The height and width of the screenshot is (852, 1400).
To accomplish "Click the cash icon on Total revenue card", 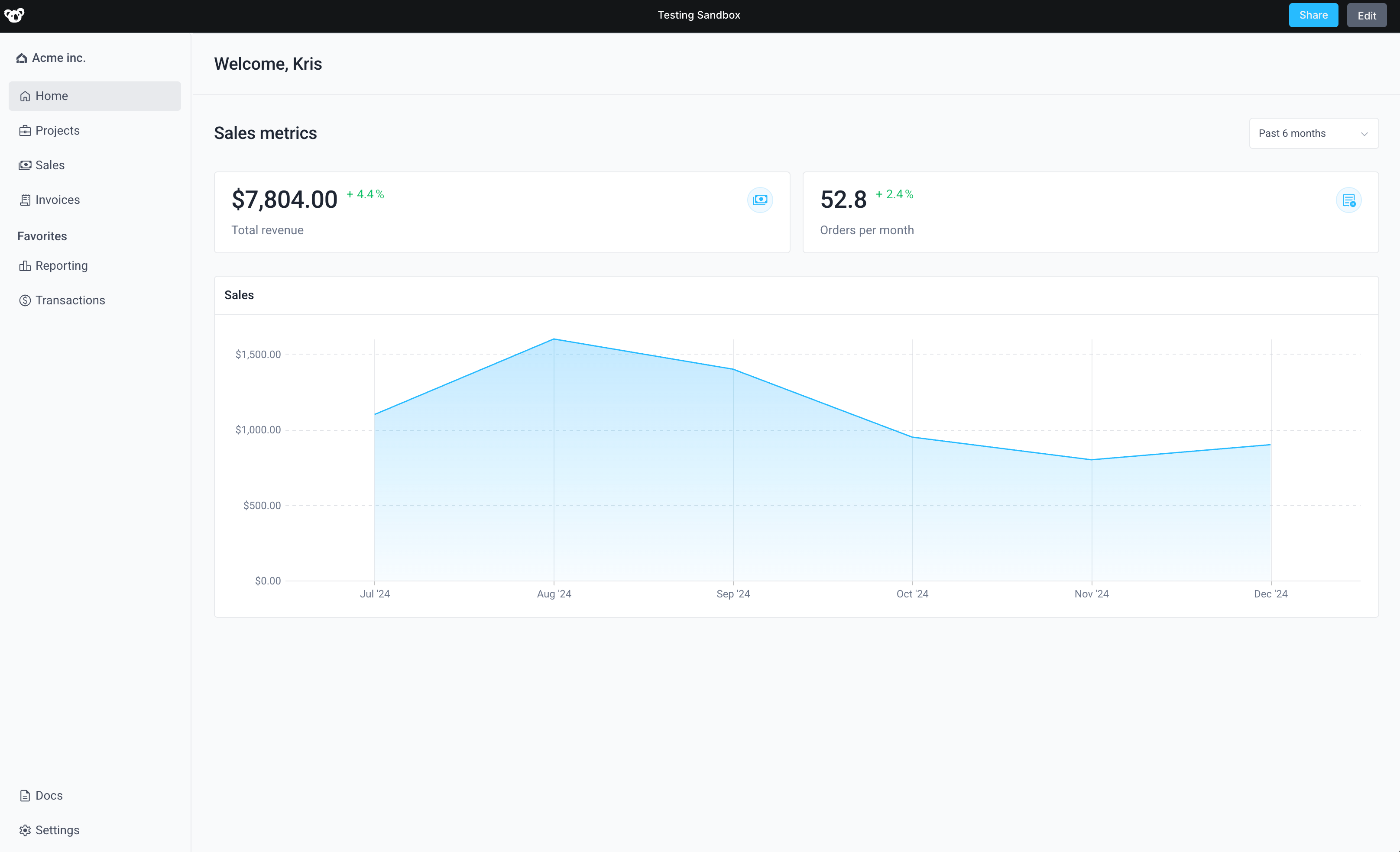I will tap(760, 200).
